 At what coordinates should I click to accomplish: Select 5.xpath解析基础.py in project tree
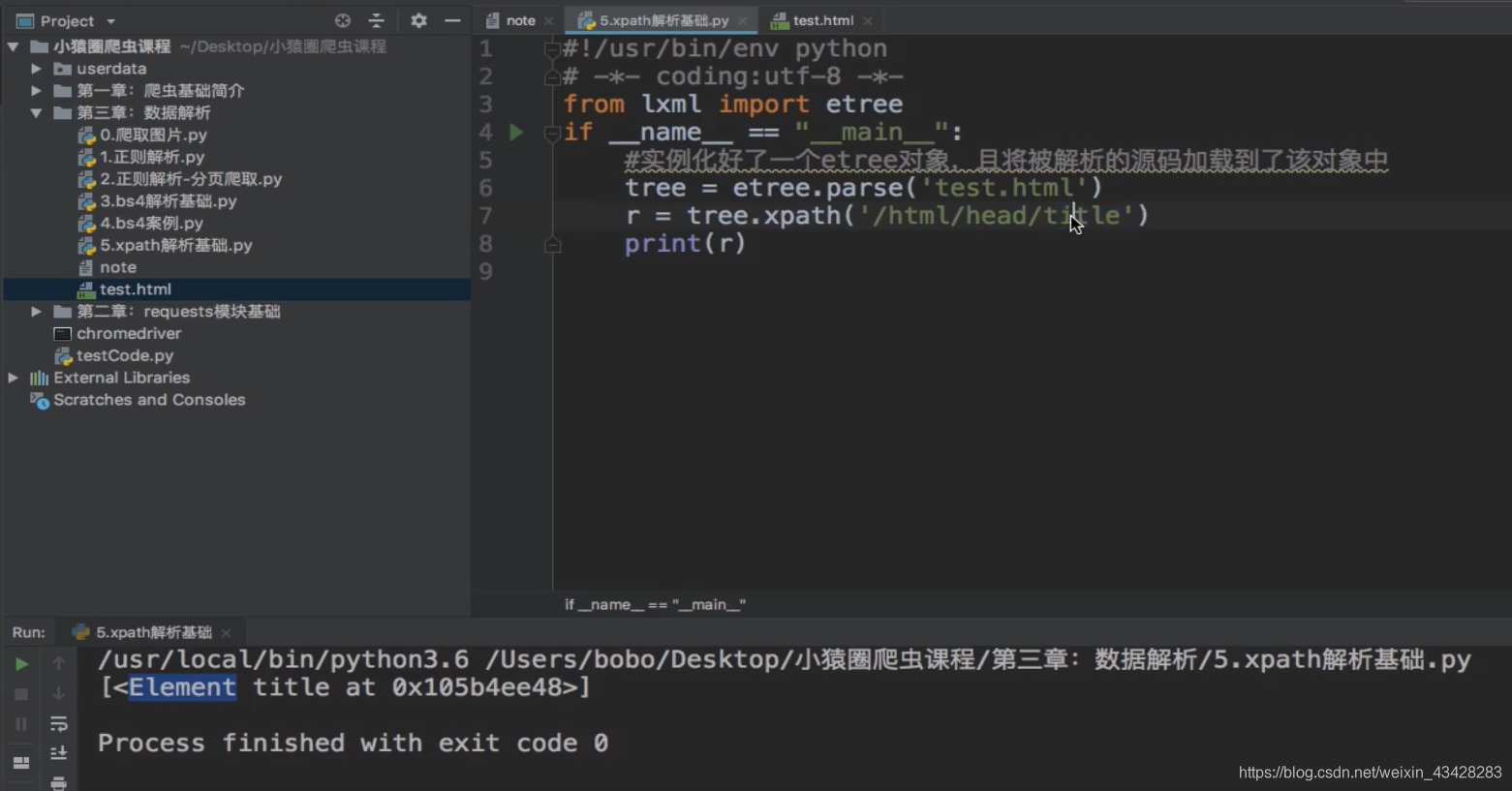(x=175, y=246)
